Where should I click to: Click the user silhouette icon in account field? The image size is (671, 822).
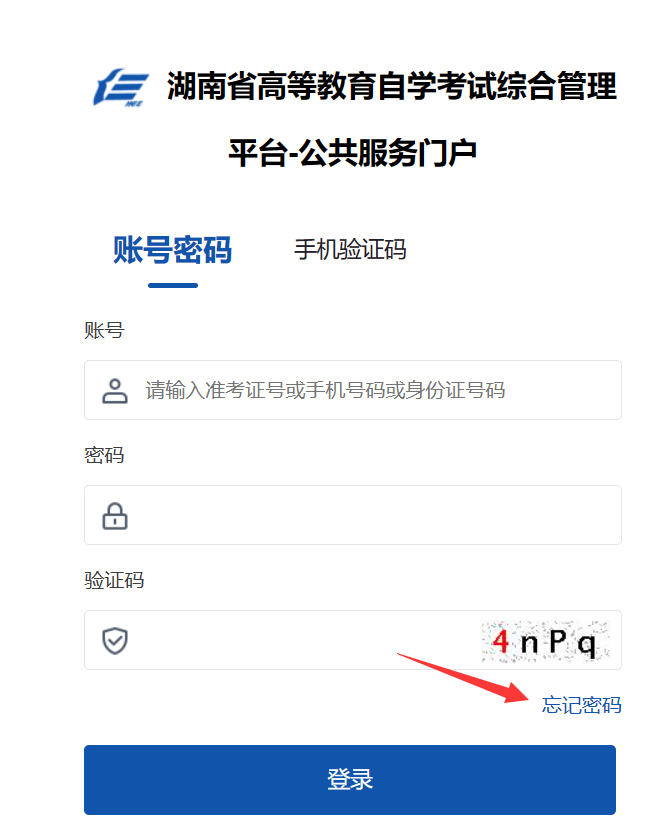tap(115, 391)
